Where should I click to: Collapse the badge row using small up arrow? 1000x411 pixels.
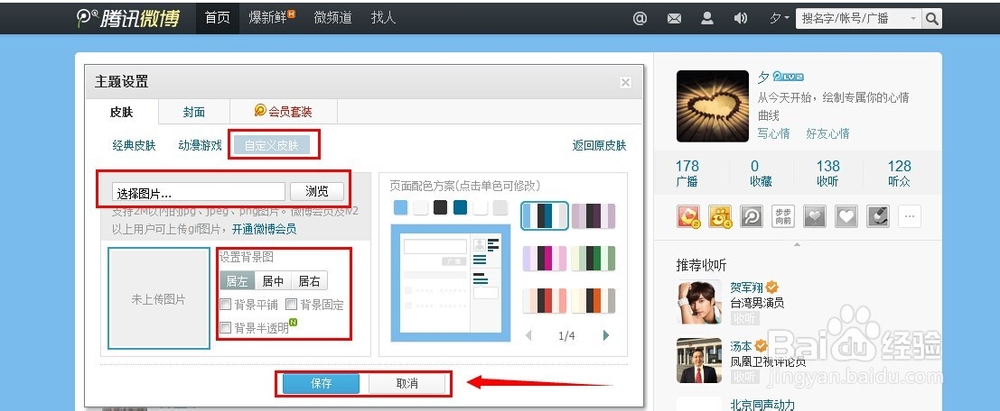pyautogui.click(x=797, y=244)
